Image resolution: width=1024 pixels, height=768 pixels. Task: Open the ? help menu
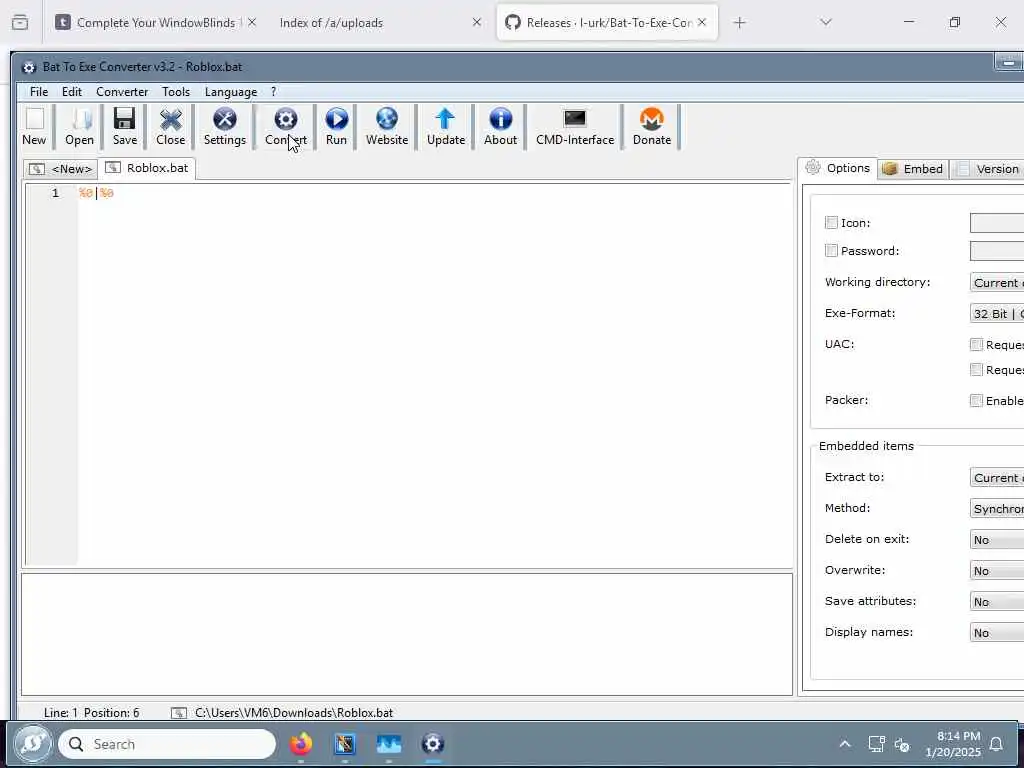coord(274,92)
